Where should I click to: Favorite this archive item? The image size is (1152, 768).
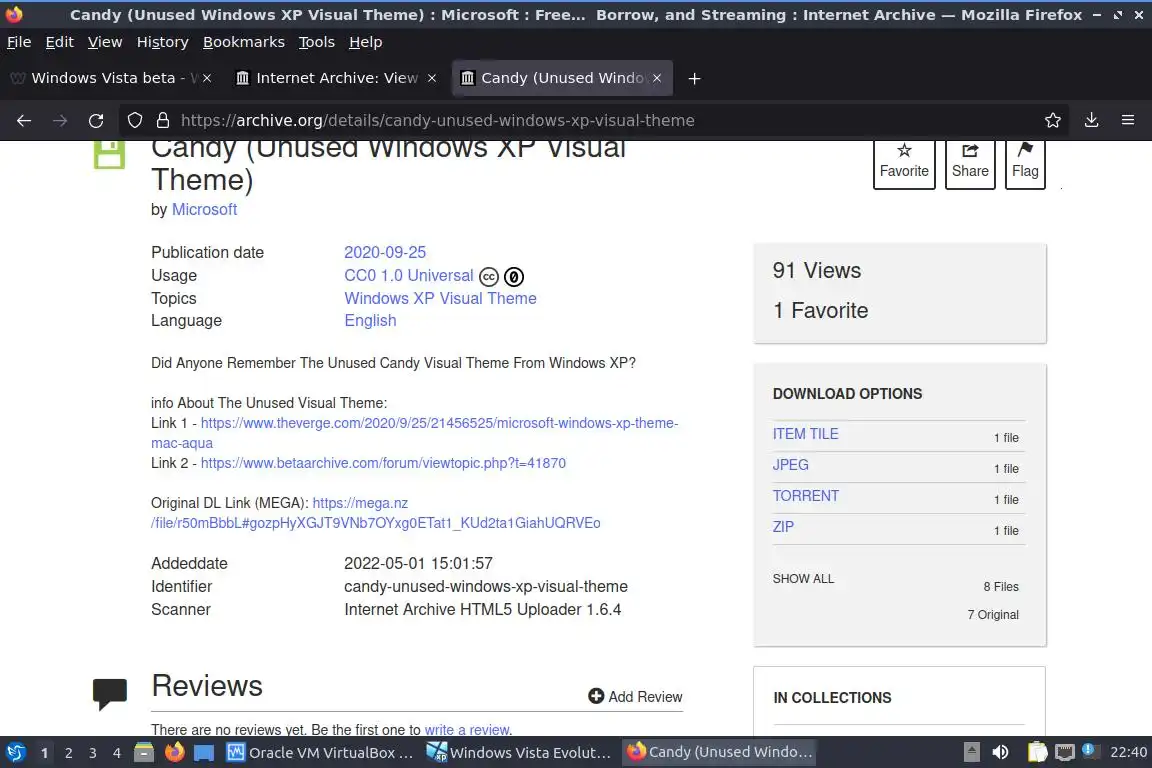point(904,163)
